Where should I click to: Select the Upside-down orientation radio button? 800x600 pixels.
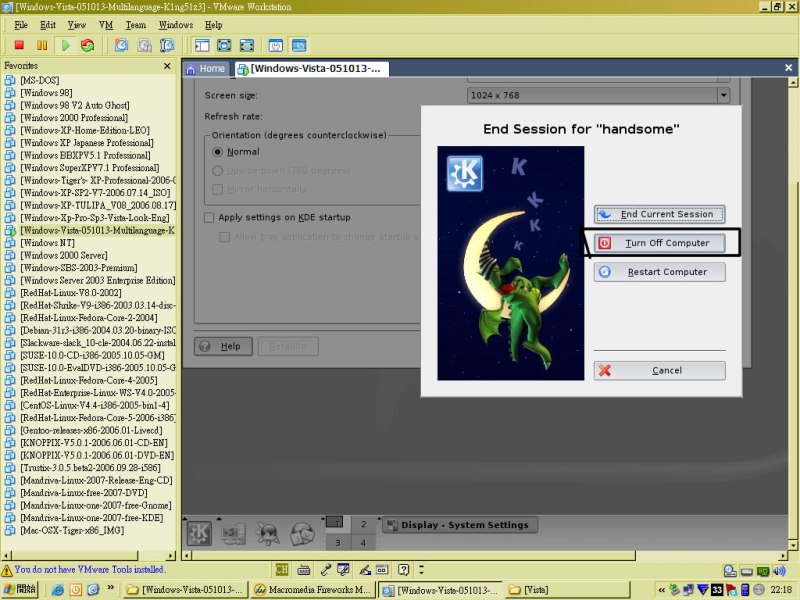217,170
